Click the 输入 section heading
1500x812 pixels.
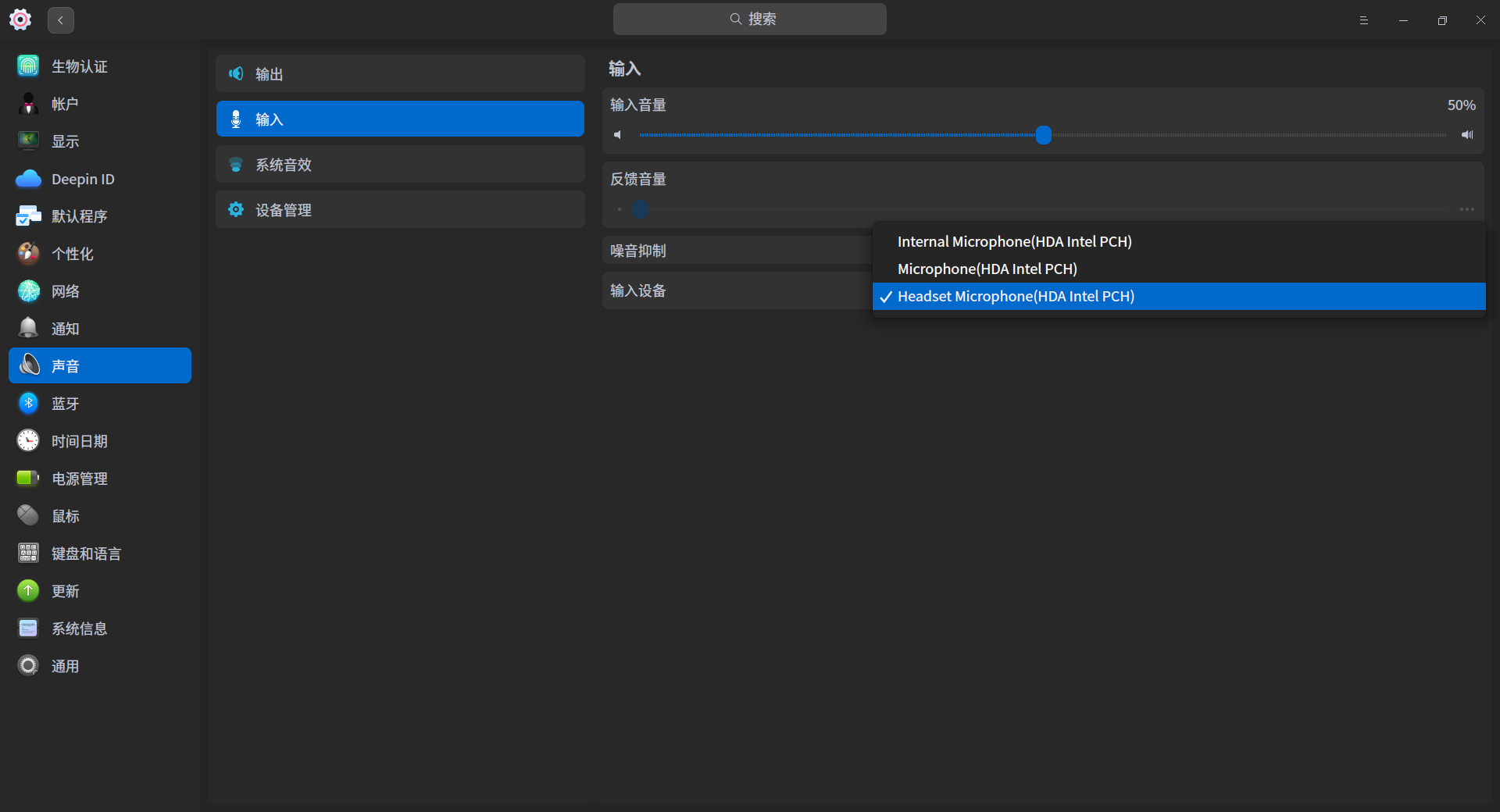(x=624, y=69)
